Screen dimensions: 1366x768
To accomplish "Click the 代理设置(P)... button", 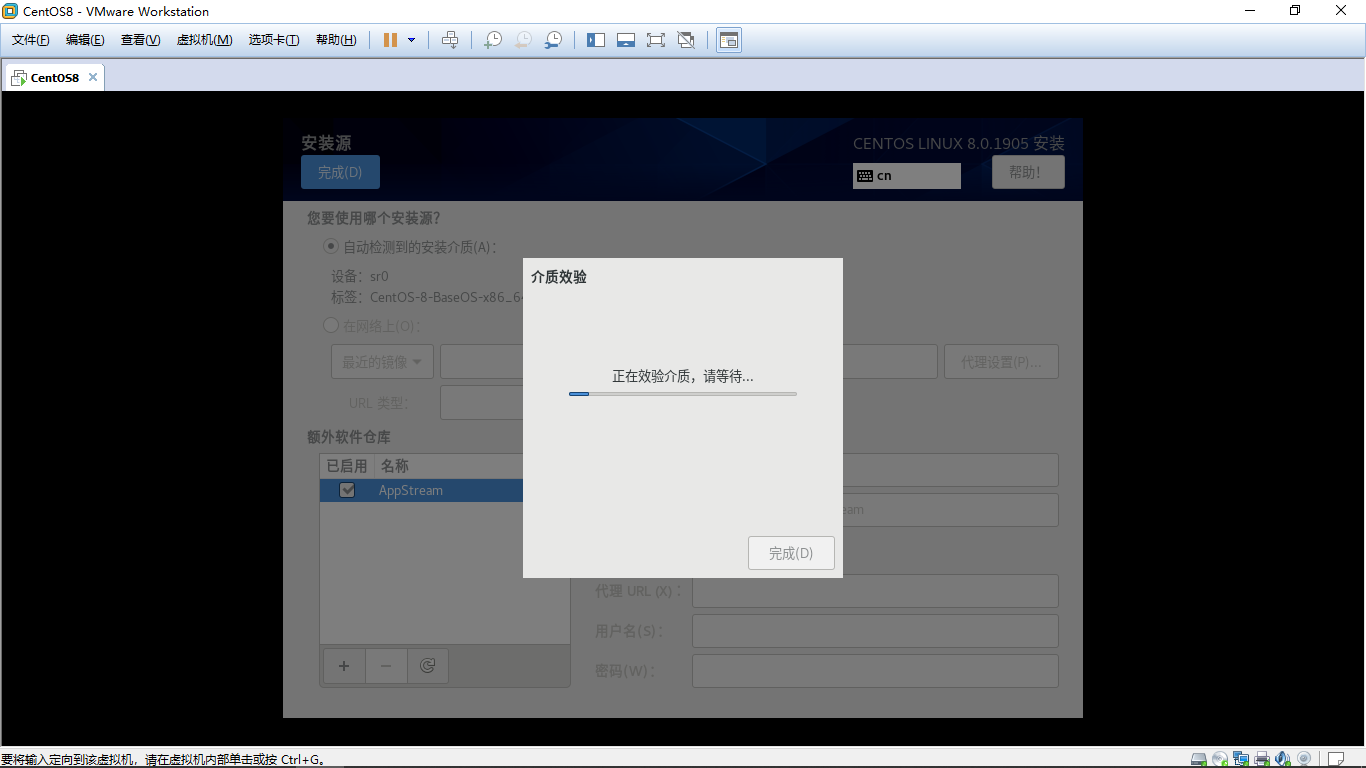I will pyautogui.click(x=1001, y=362).
